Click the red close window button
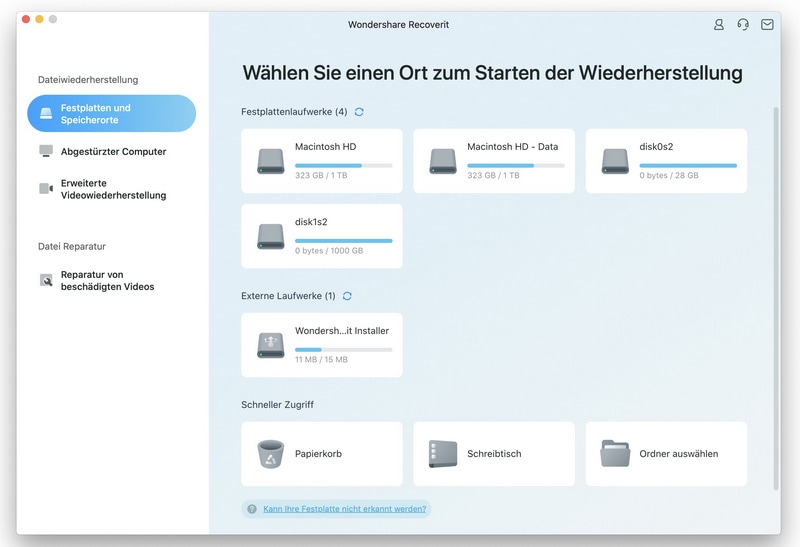Image resolution: width=800 pixels, height=547 pixels. pyautogui.click(x=26, y=19)
